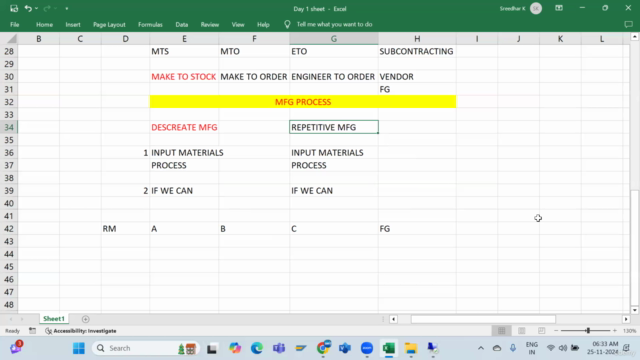Click the horizontal scrollbar thumb
This screenshot has width=640, height=360.
point(483,319)
